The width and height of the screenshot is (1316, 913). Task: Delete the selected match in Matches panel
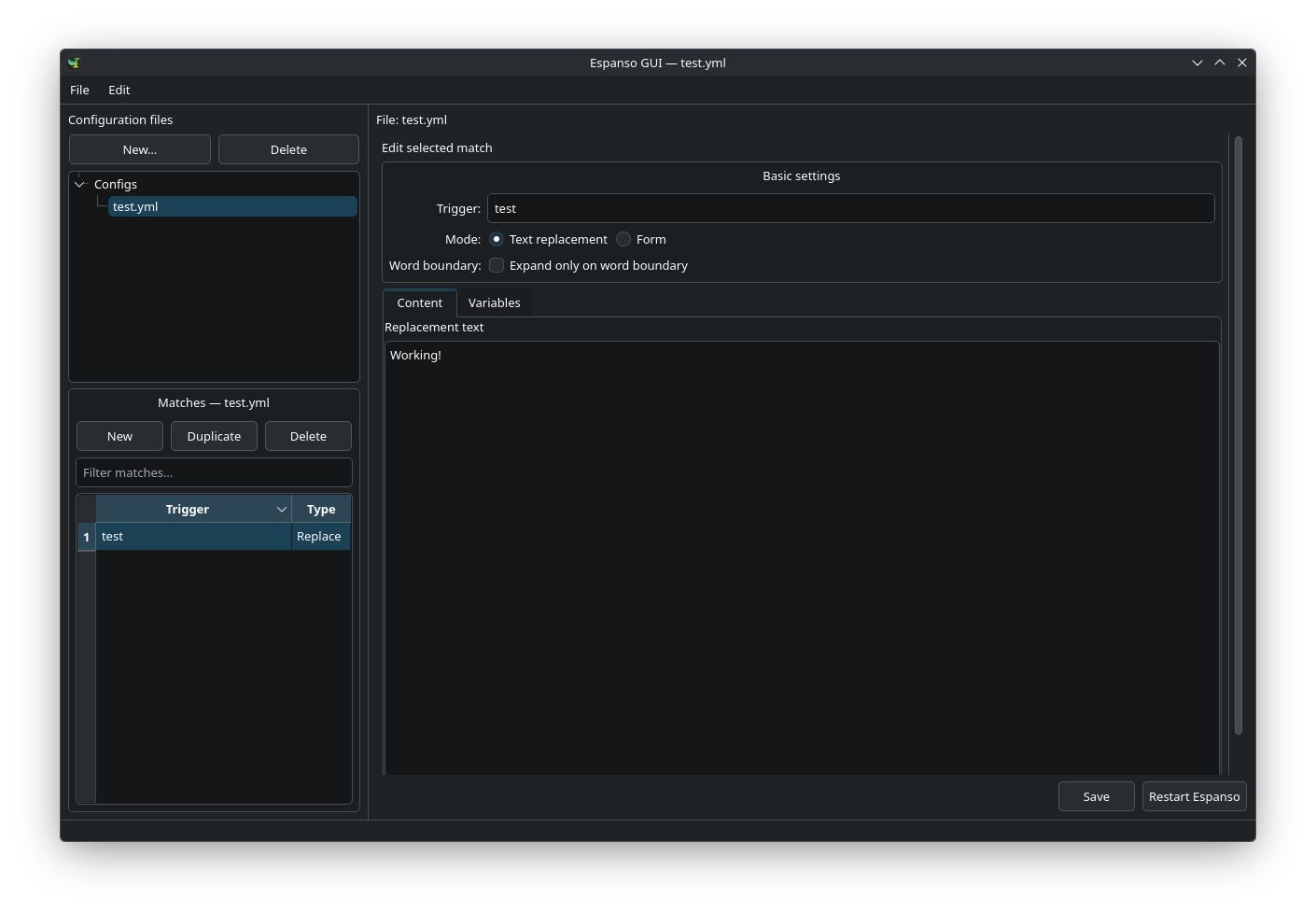308,436
